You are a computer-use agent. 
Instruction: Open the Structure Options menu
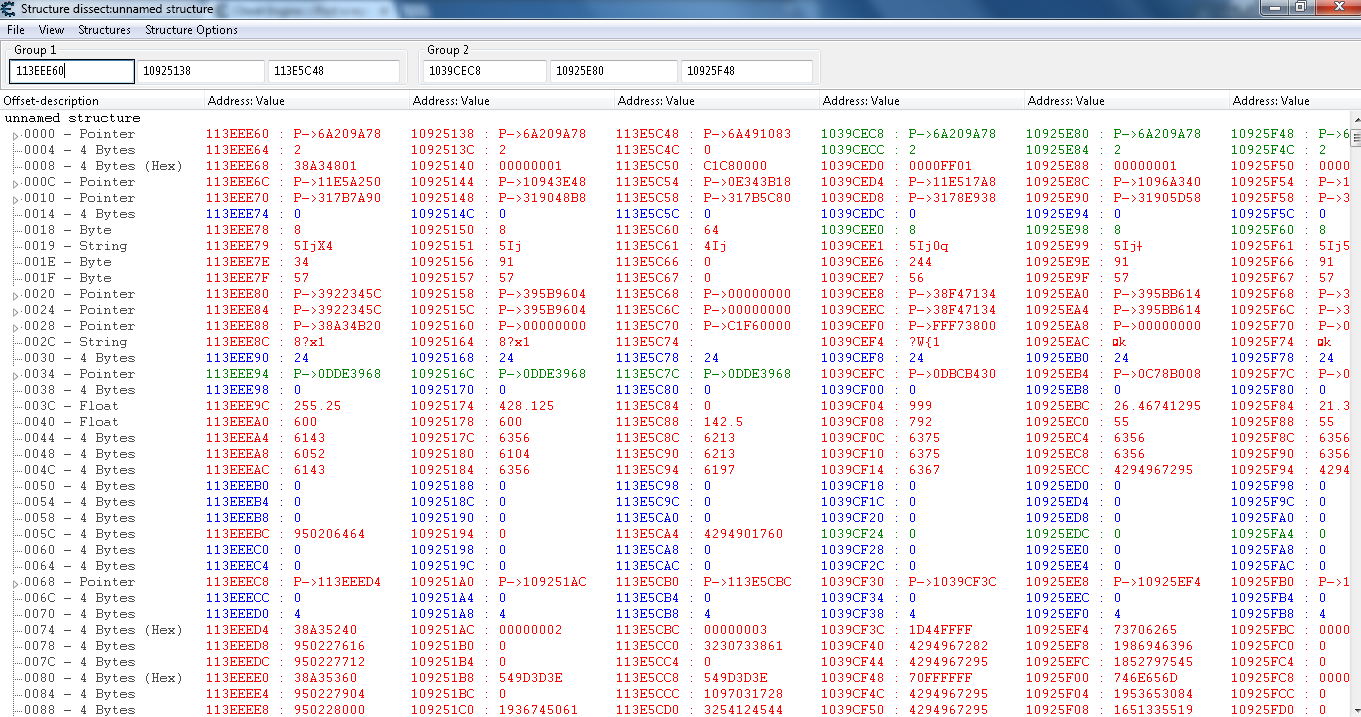pos(191,30)
